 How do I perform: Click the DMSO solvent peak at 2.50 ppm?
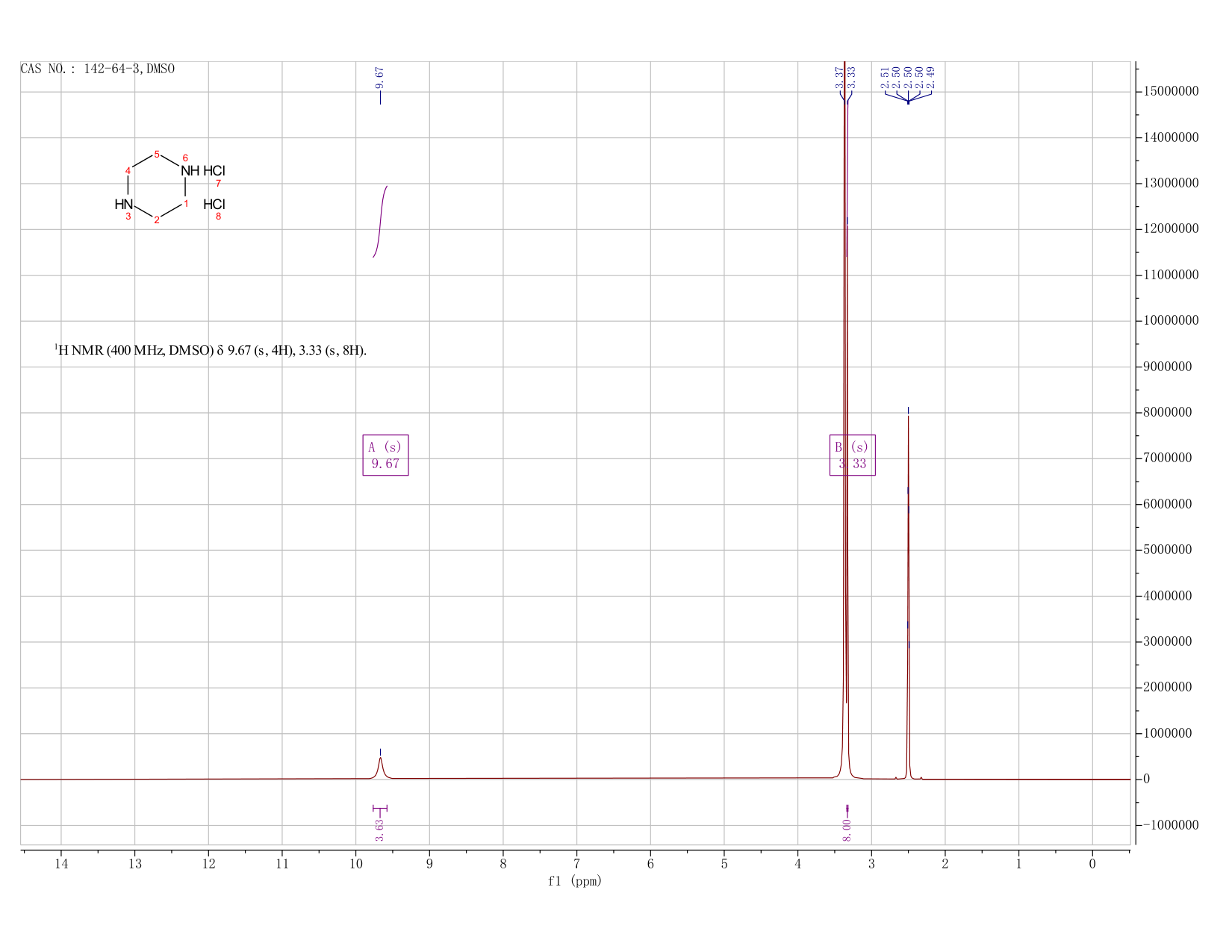point(908,597)
